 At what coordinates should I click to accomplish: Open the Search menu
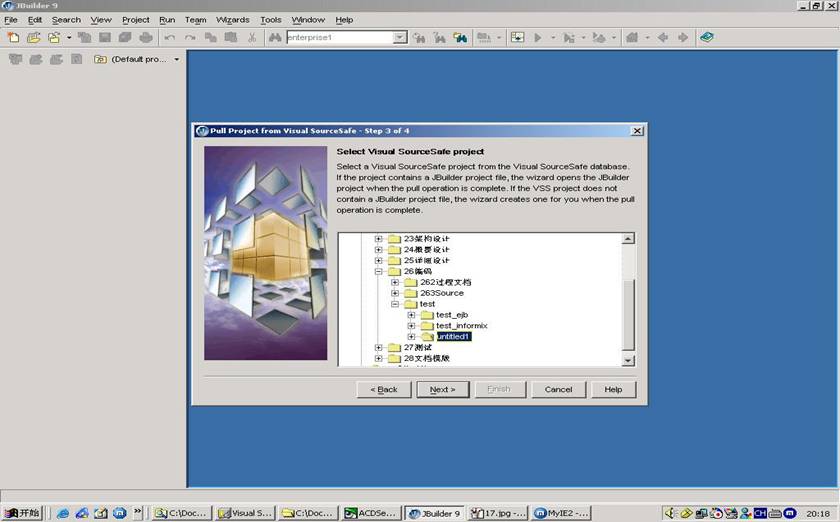coord(66,20)
